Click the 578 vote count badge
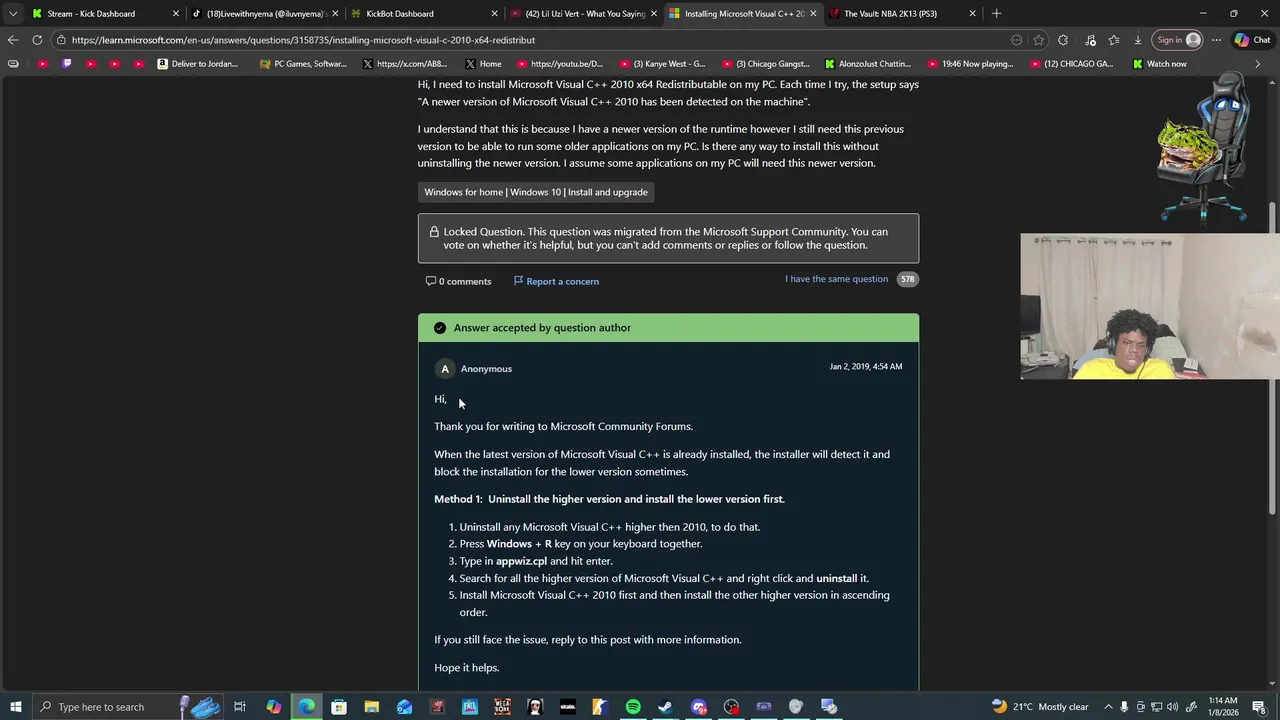Image resolution: width=1280 pixels, height=720 pixels. click(x=907, y=279)
